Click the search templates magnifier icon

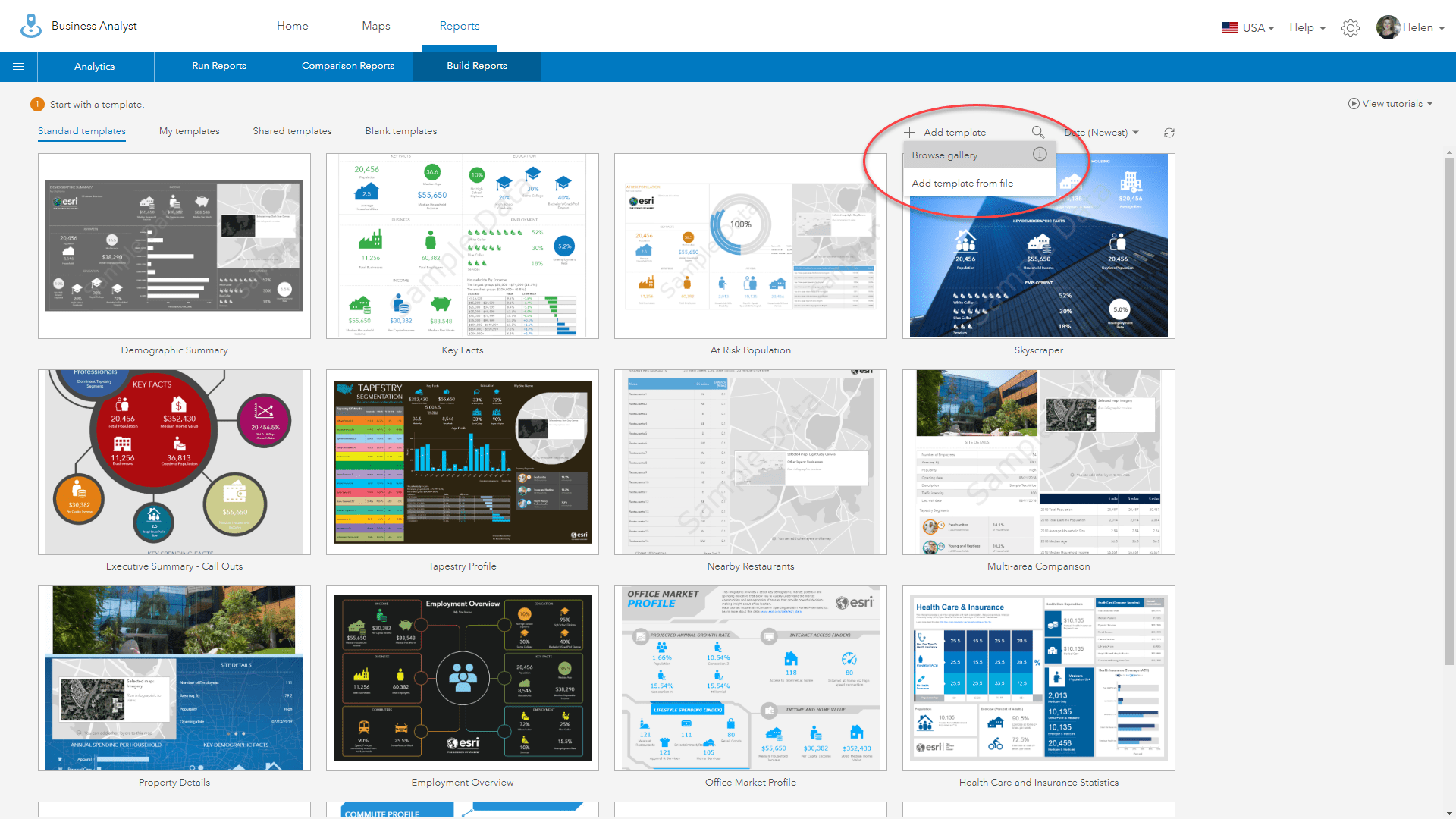coord(1037,132)
